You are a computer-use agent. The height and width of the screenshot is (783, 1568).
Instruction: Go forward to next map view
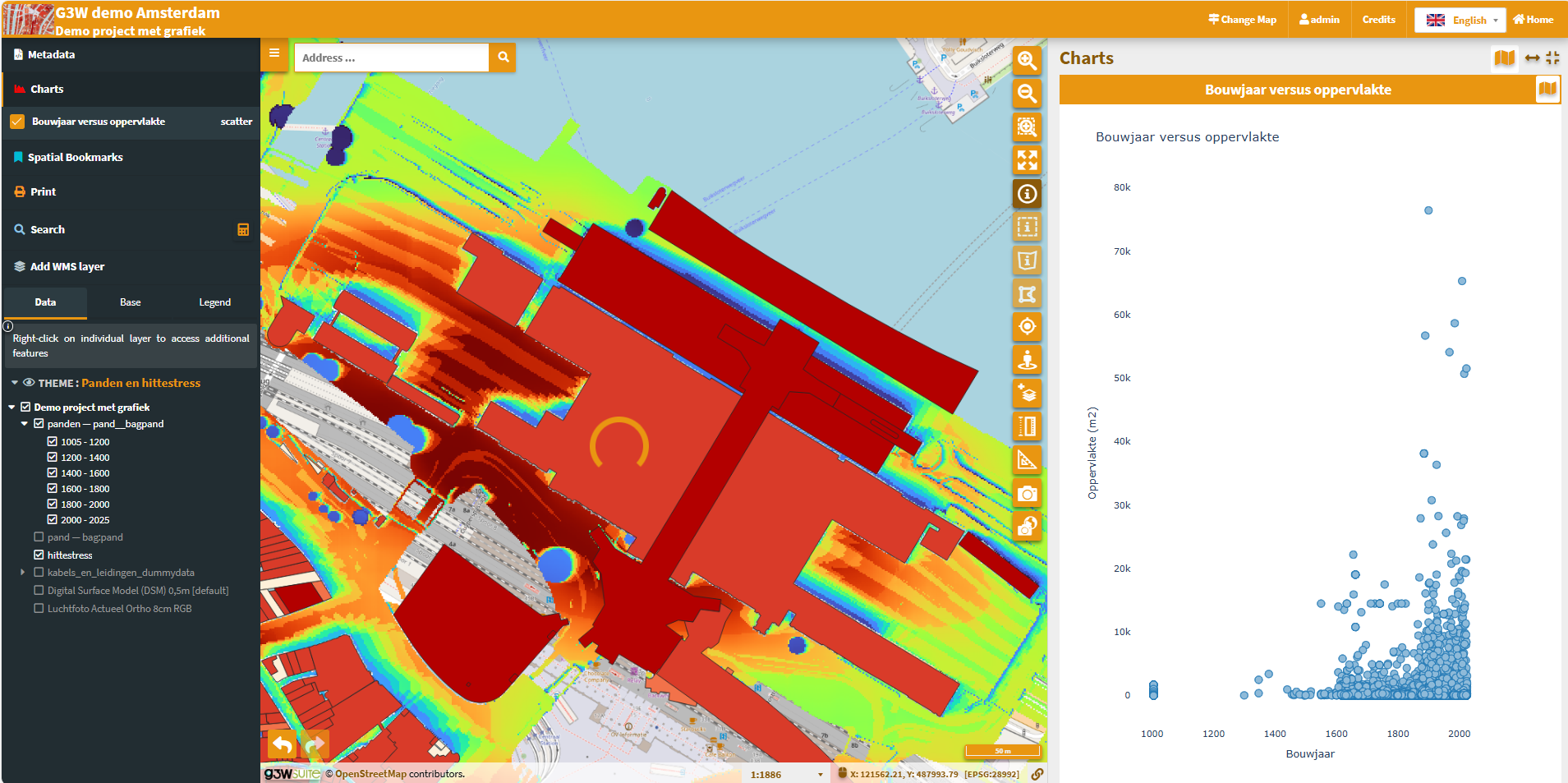click(x=315, y=745)
